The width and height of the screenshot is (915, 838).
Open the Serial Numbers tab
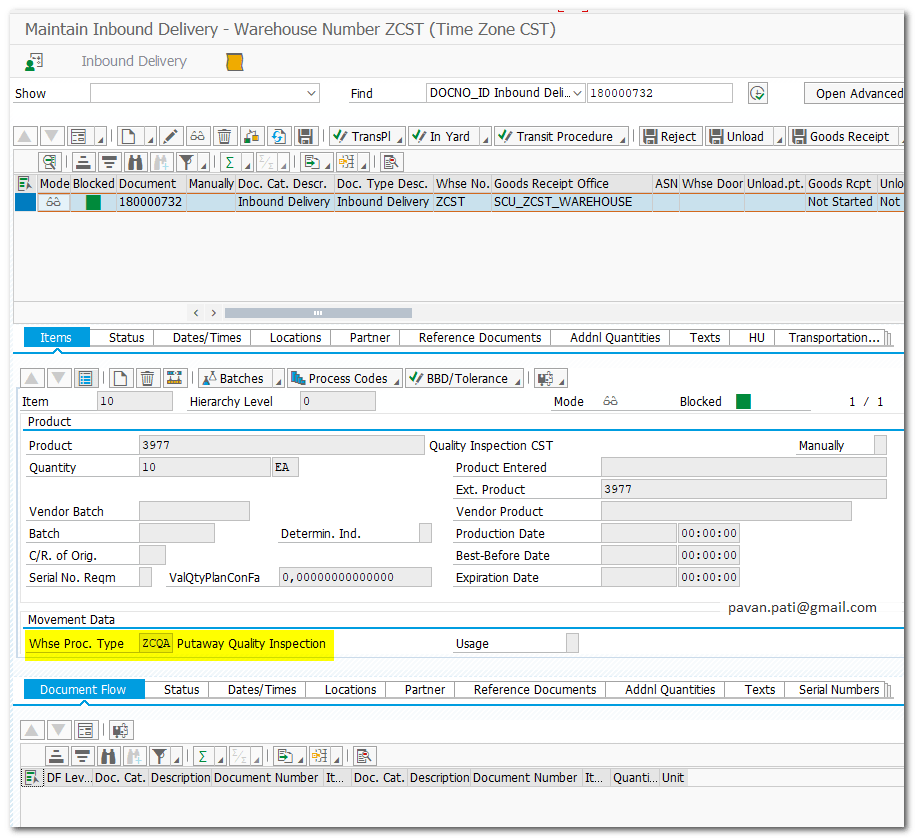[839, 690]
